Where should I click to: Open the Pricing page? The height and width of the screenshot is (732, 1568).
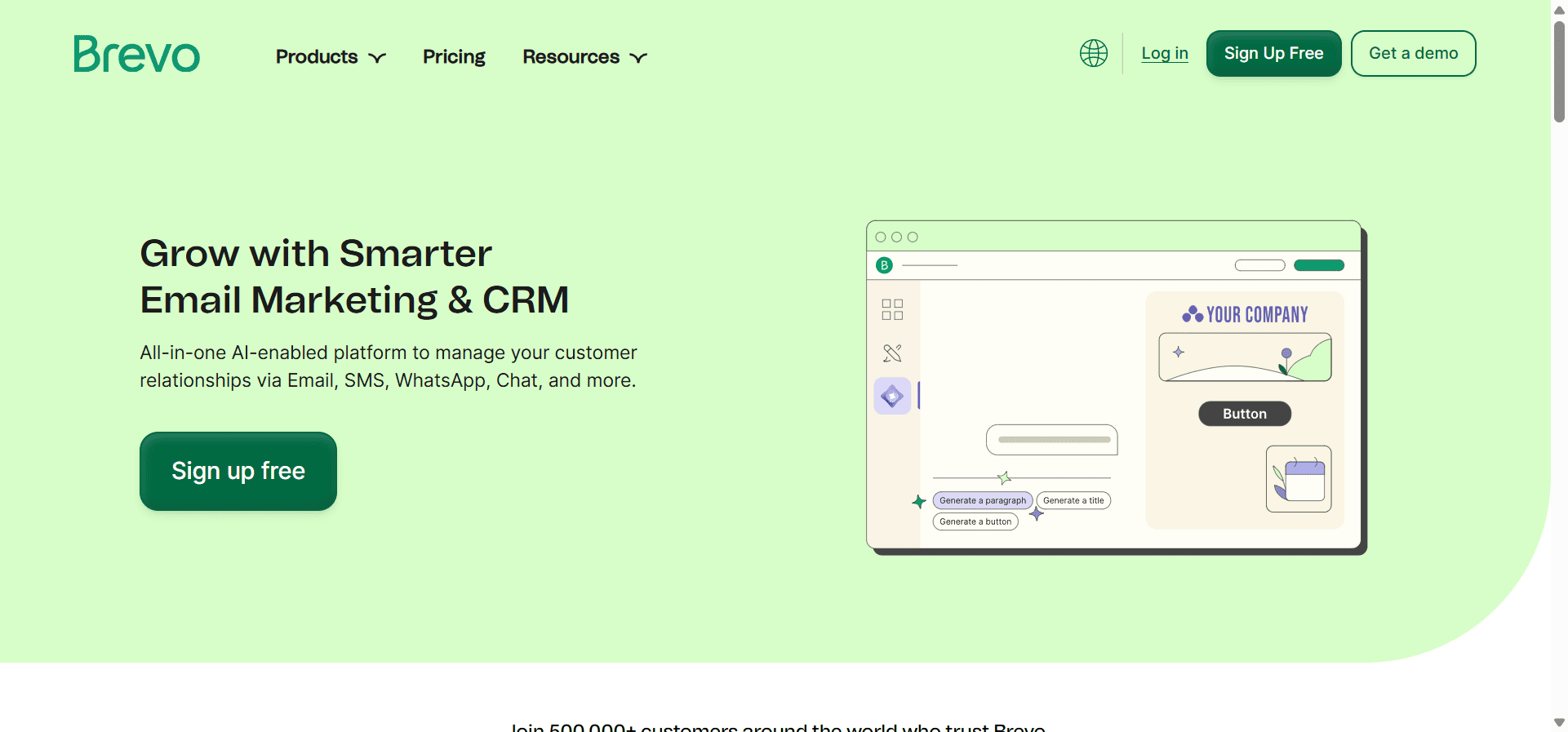[x=454, y=56]
